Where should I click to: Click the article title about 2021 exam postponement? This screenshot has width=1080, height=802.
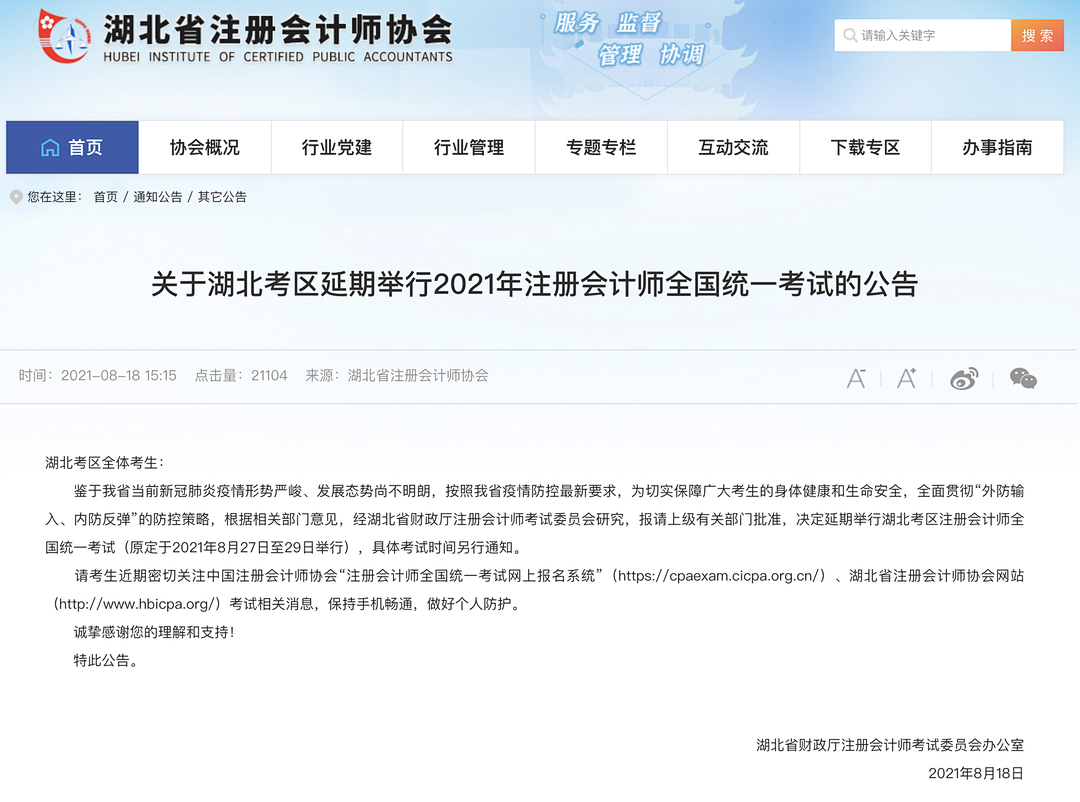[534, 284]
